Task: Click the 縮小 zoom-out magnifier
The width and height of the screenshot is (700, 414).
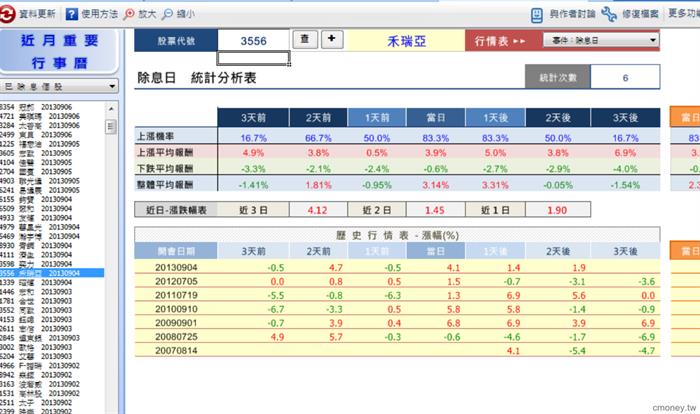Action: (167, 14)
